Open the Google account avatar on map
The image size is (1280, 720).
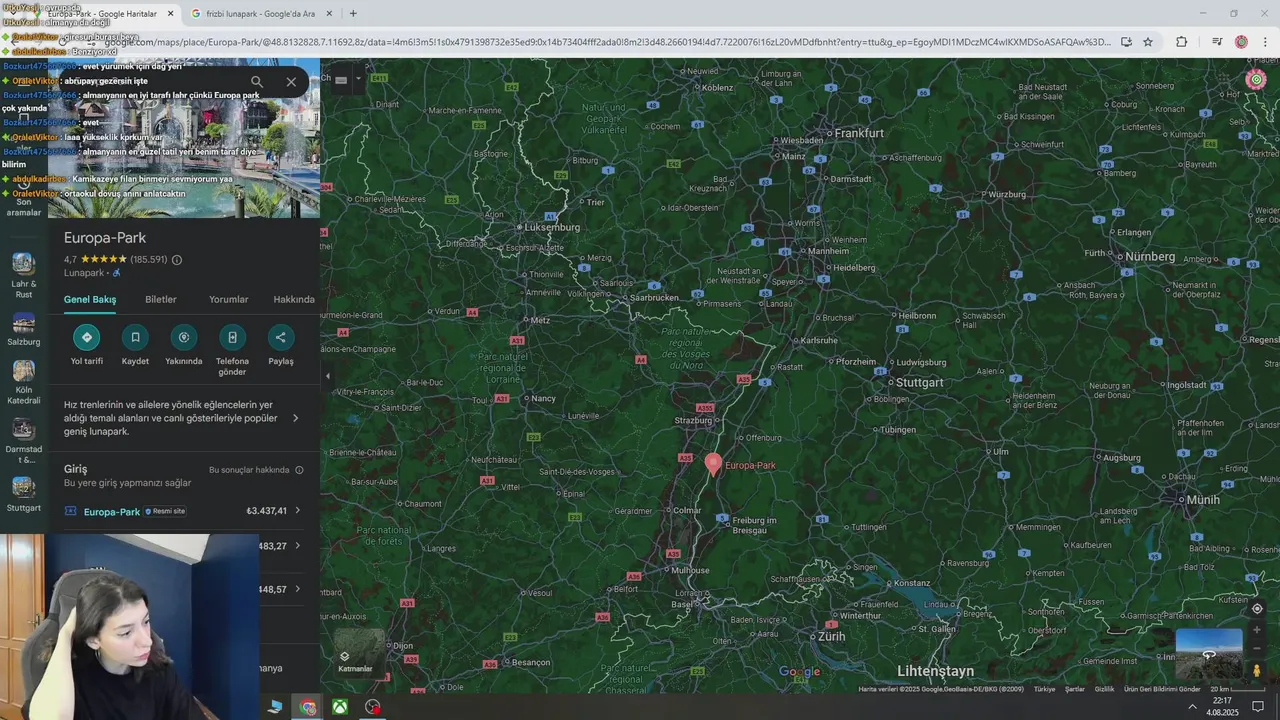[x=1257, y=80]
